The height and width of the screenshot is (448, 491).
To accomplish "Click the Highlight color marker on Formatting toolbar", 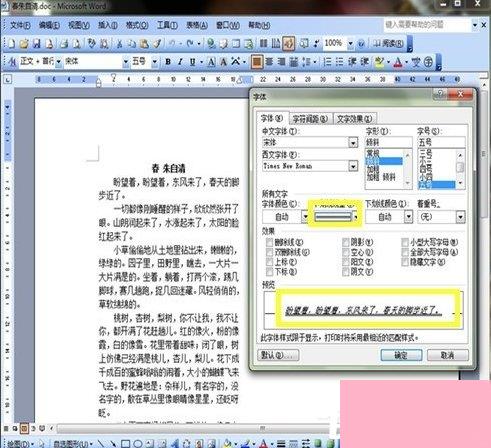I will (379, 62).
